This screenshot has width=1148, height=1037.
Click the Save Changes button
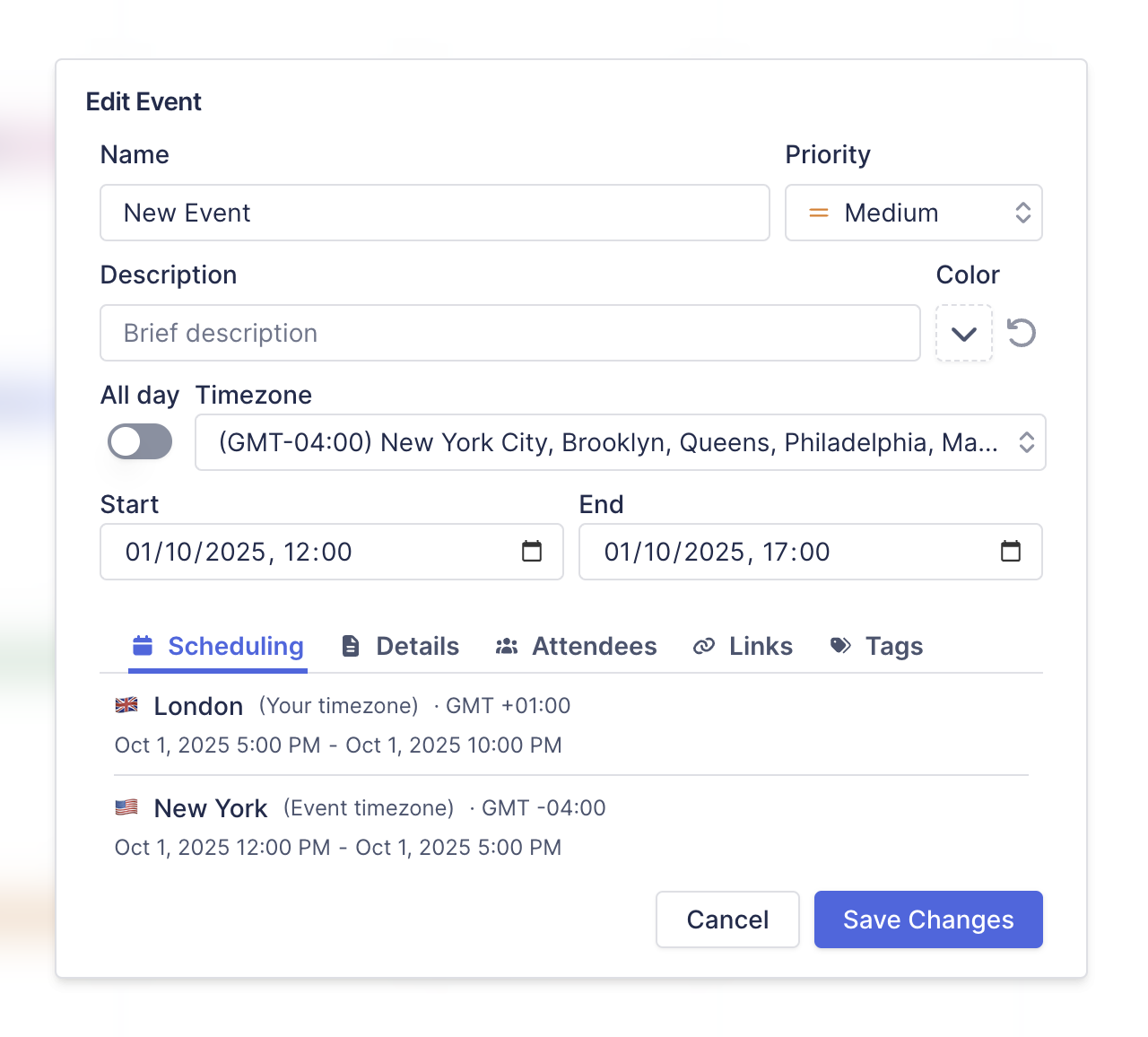[927, 919]
